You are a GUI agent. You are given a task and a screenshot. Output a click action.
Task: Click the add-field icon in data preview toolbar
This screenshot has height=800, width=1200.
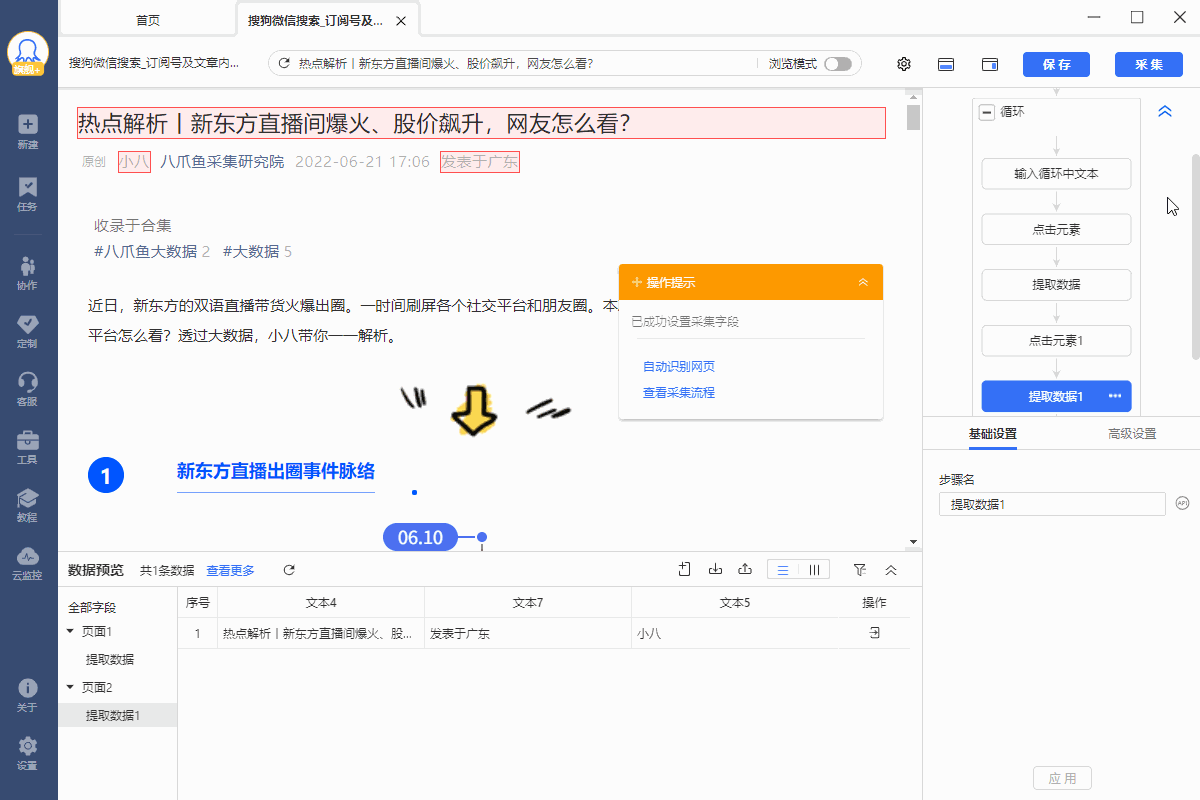click(685, 570)
